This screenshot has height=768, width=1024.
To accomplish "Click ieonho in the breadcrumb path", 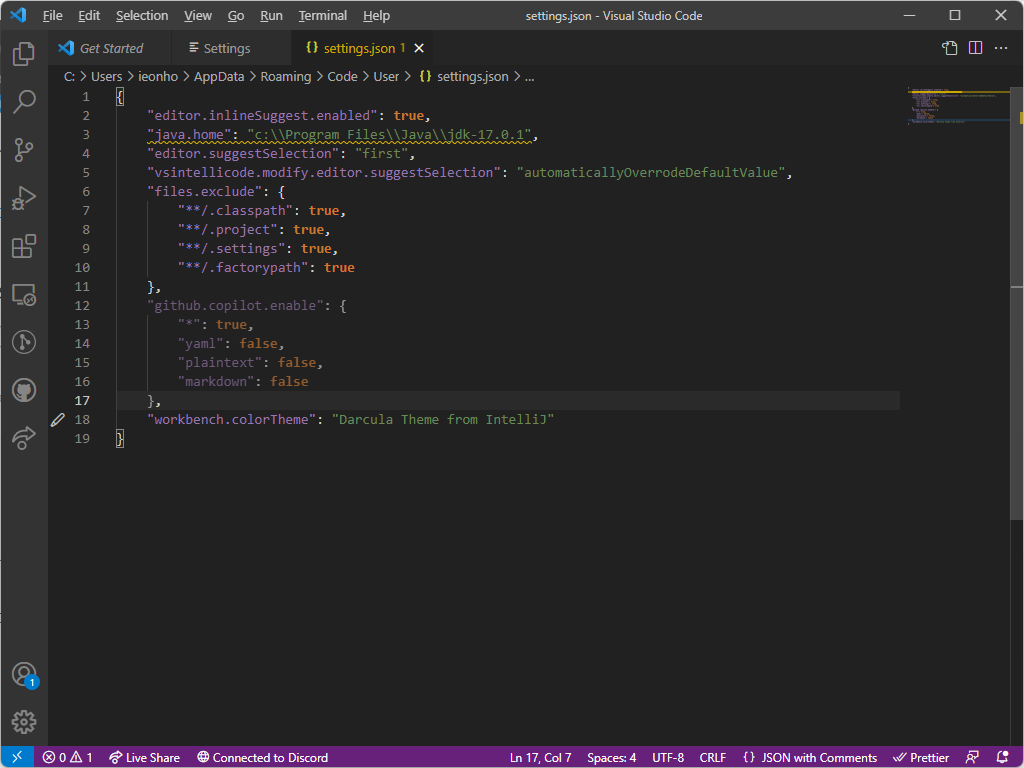I will pyautogui.click(x=158, y=76).
